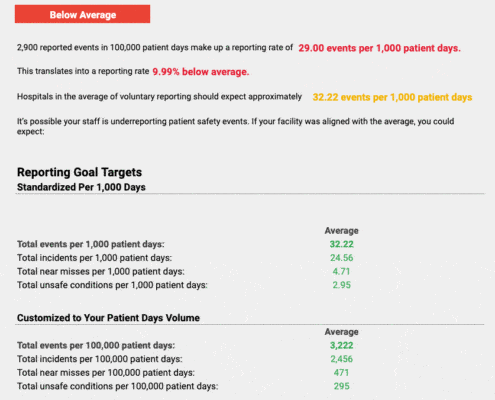Select the 29.00 events per 1,000 patient days text

379,48
